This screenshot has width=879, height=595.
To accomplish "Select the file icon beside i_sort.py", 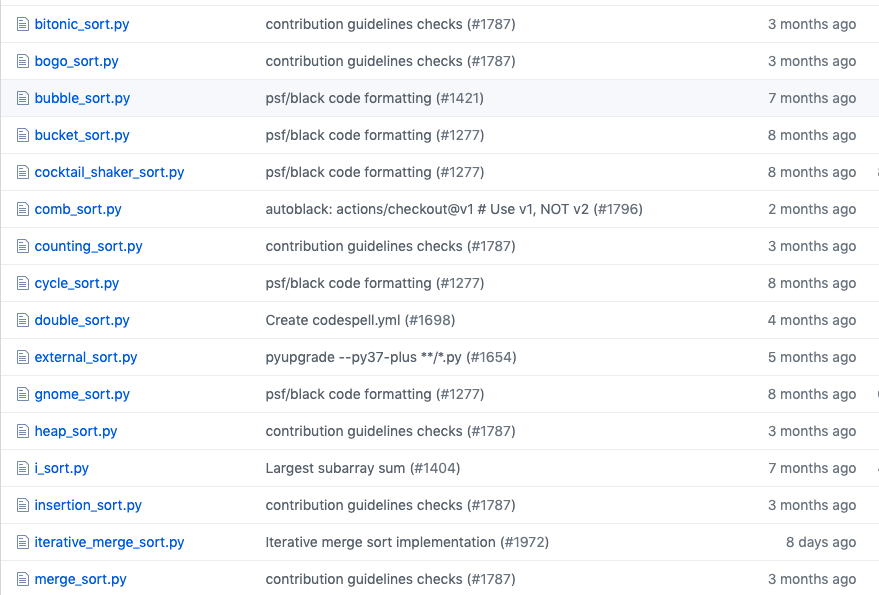I will [x=22, y=468].
